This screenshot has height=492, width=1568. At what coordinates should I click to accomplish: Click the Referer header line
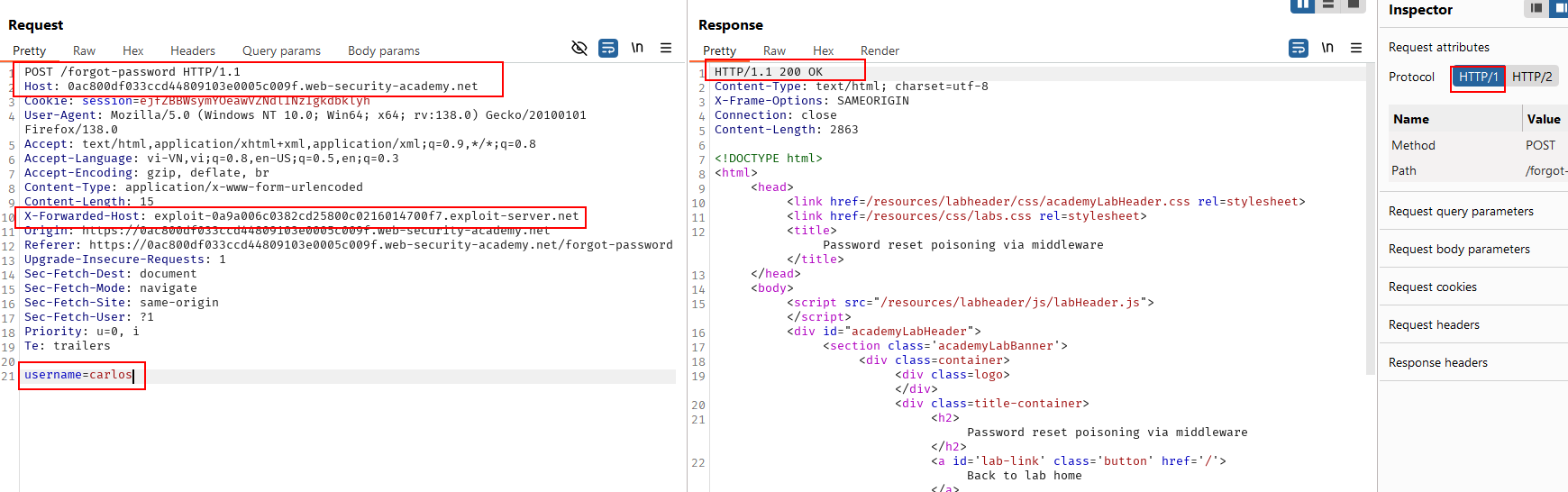tap(348, 245)
